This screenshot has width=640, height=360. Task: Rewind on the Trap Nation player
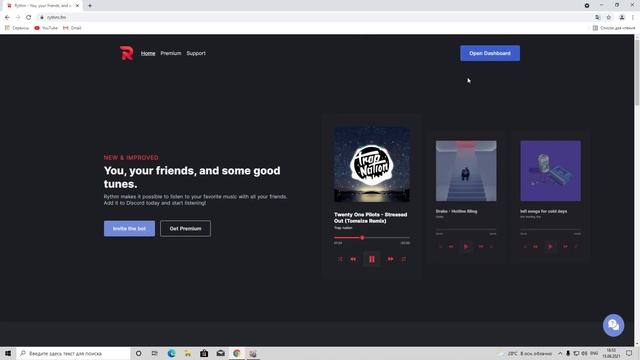[353, 259]
